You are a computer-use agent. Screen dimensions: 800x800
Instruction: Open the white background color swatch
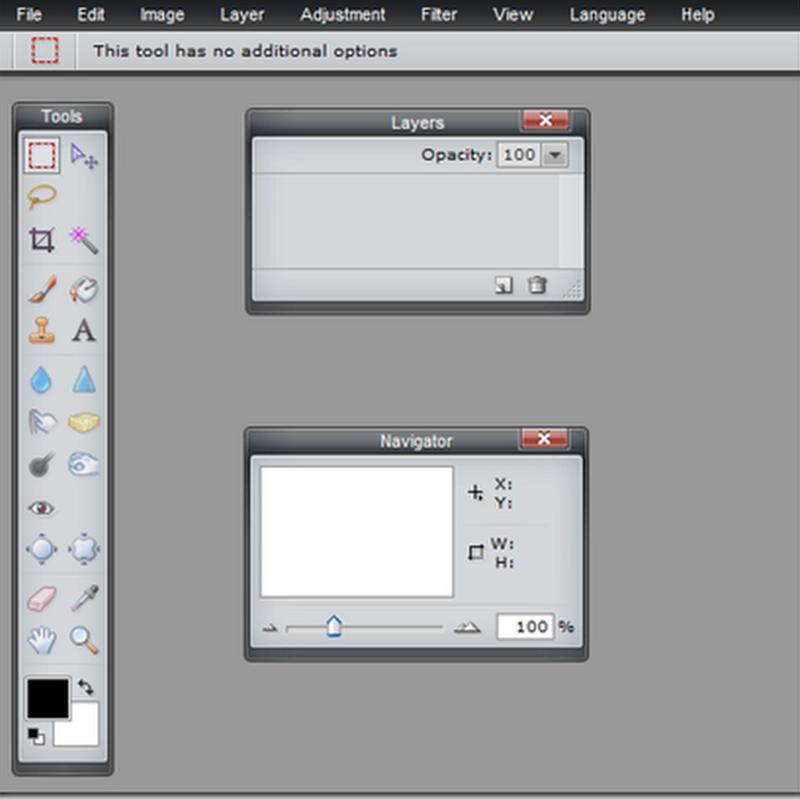tap(82, 730)
